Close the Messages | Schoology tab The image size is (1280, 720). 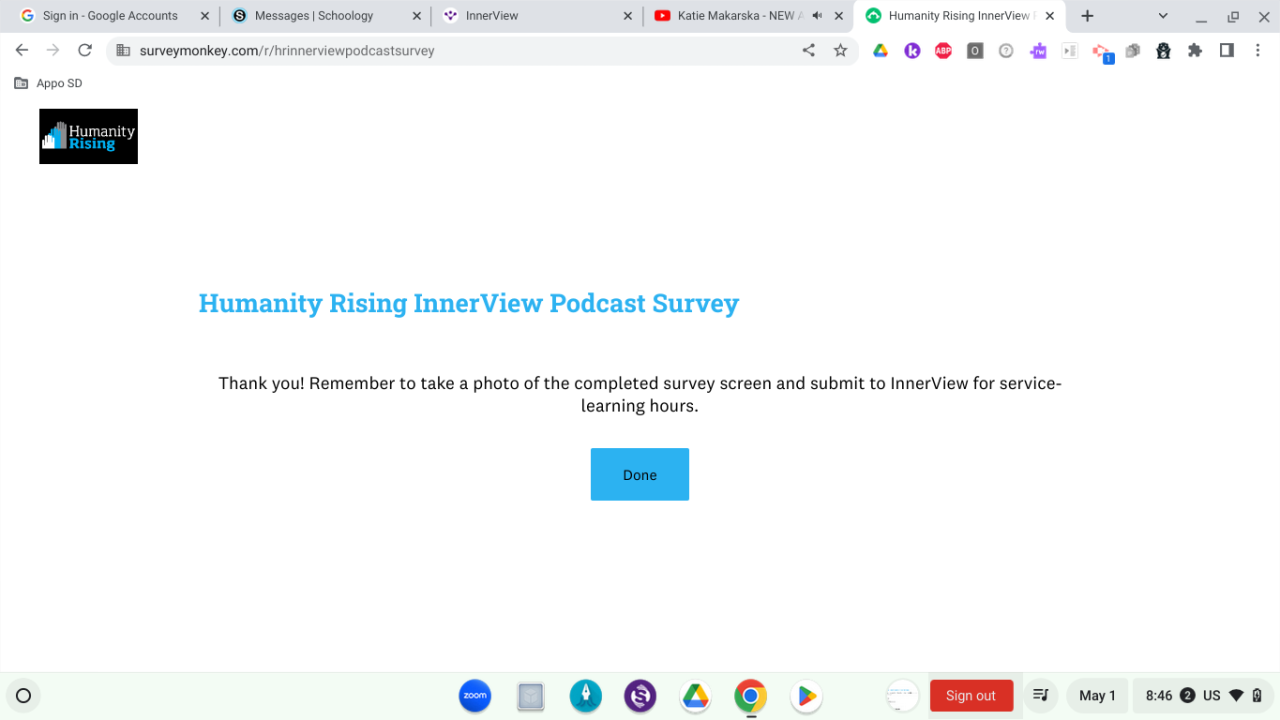click(x=416, y=16)
